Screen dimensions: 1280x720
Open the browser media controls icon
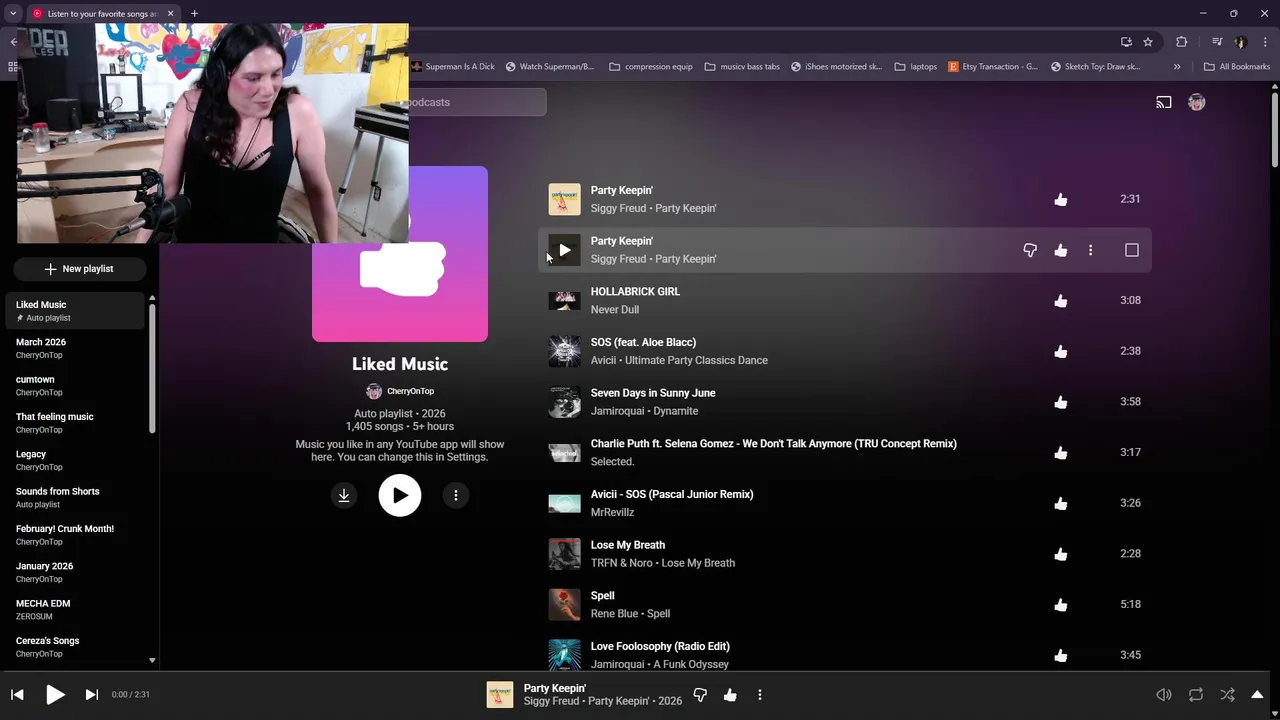pyautogui.click(x=1217, y=42)
